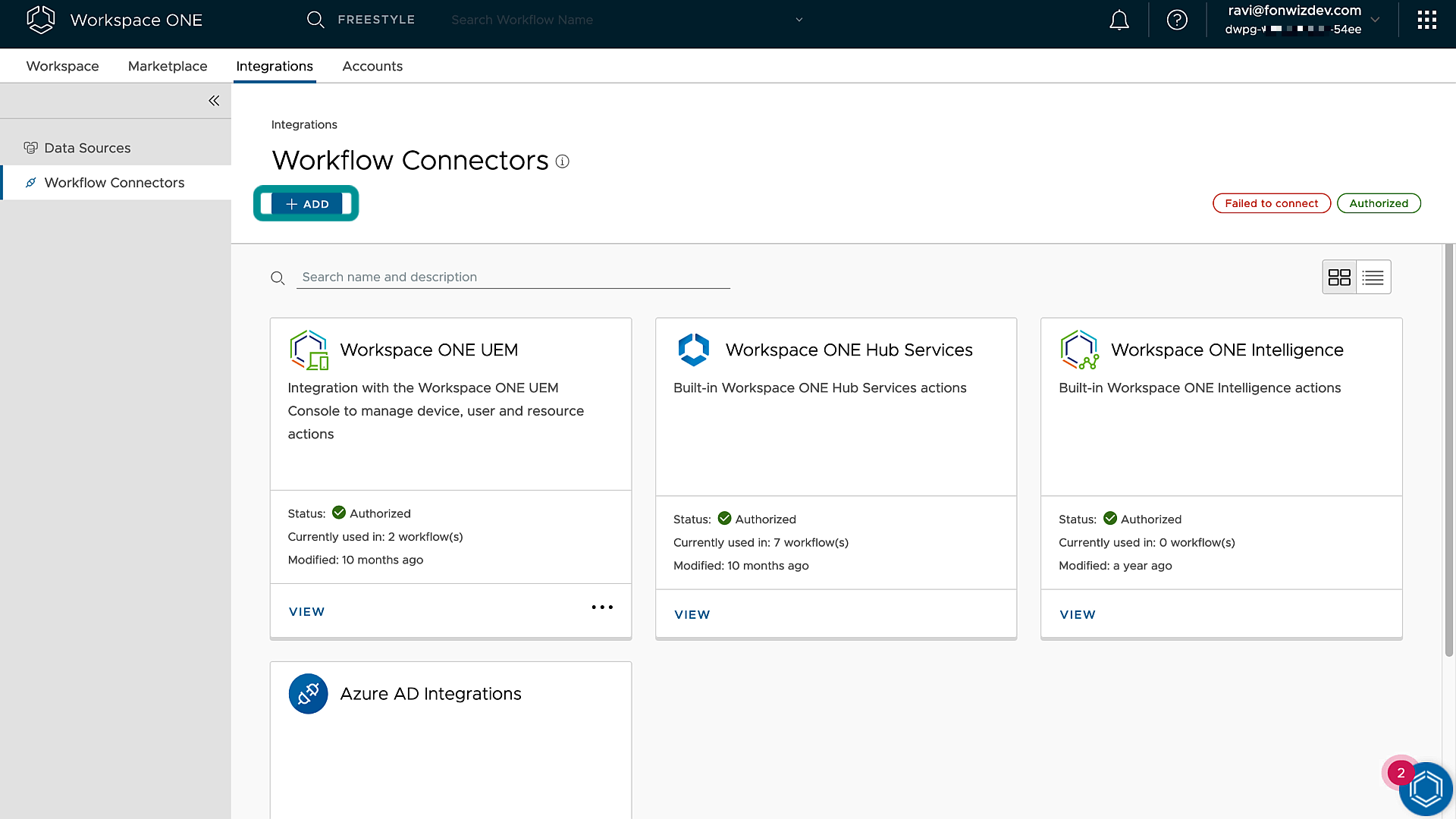Screen dimensions: 1456x819
Task: Switch to list view
Action: coord(1373,278)
